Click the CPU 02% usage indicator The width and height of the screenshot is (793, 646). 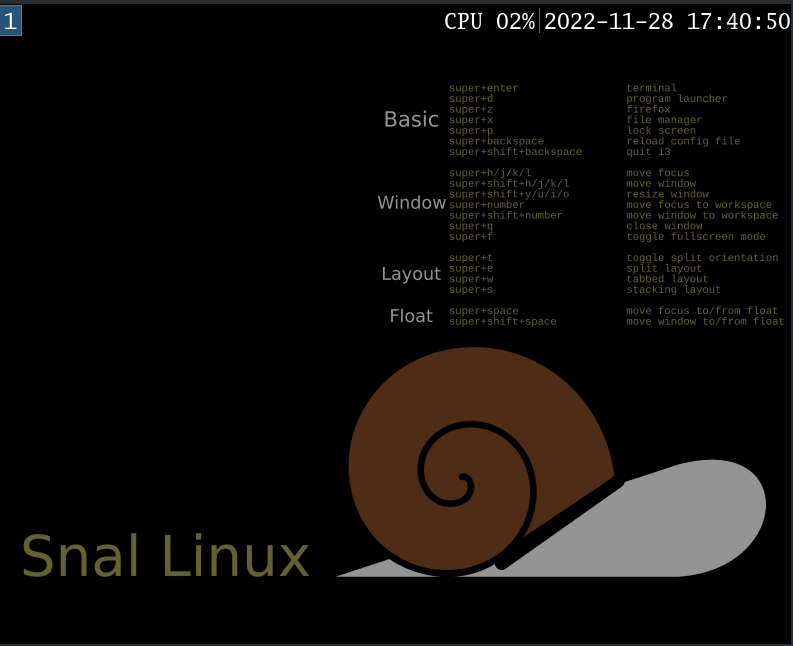489,21
